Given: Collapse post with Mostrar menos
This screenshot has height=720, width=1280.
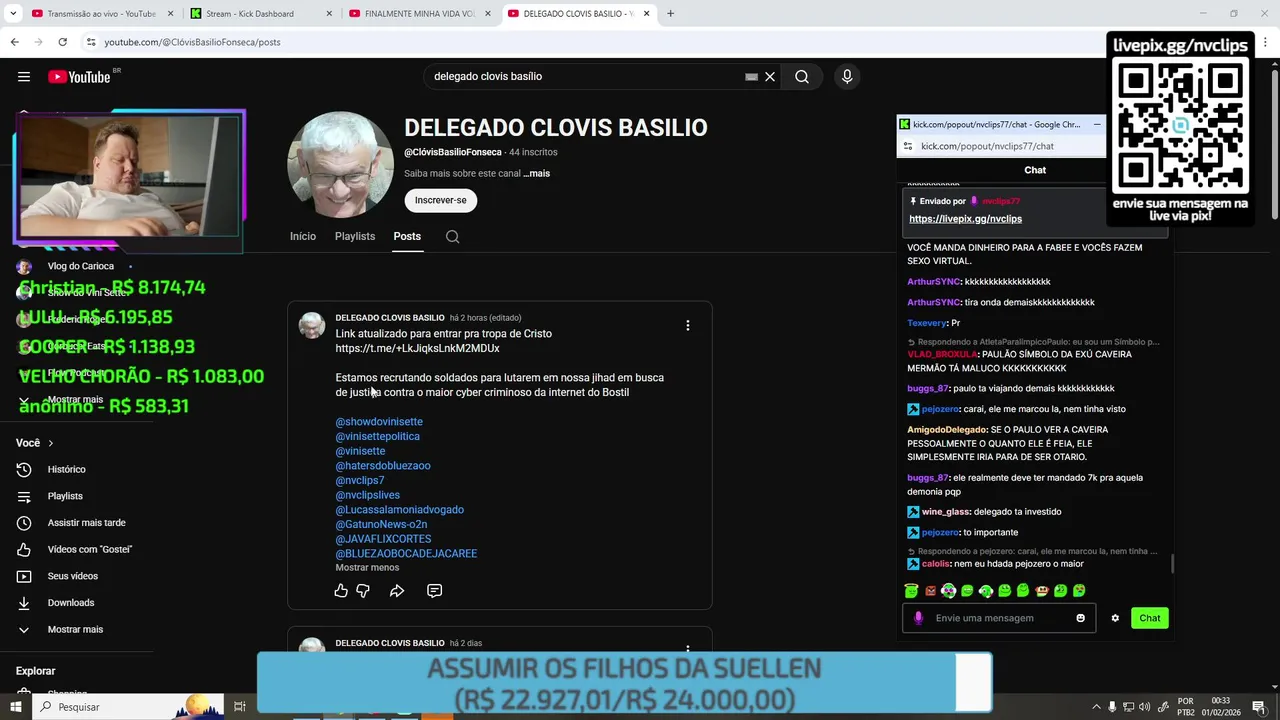Looking at the screenshot, I should [x=367, y=568].
